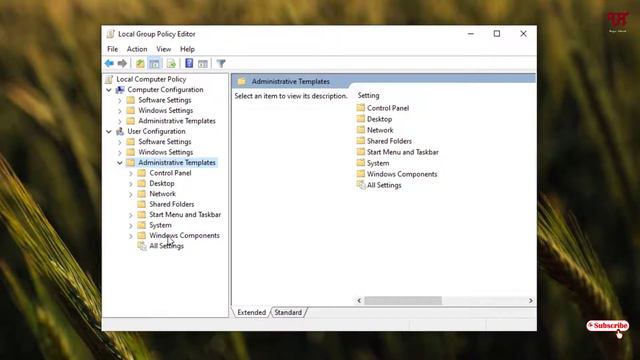This screenshot has width=640, height=360.
Task: Click Windows Components folder icon in the right pane
Action: click(360, 174)
